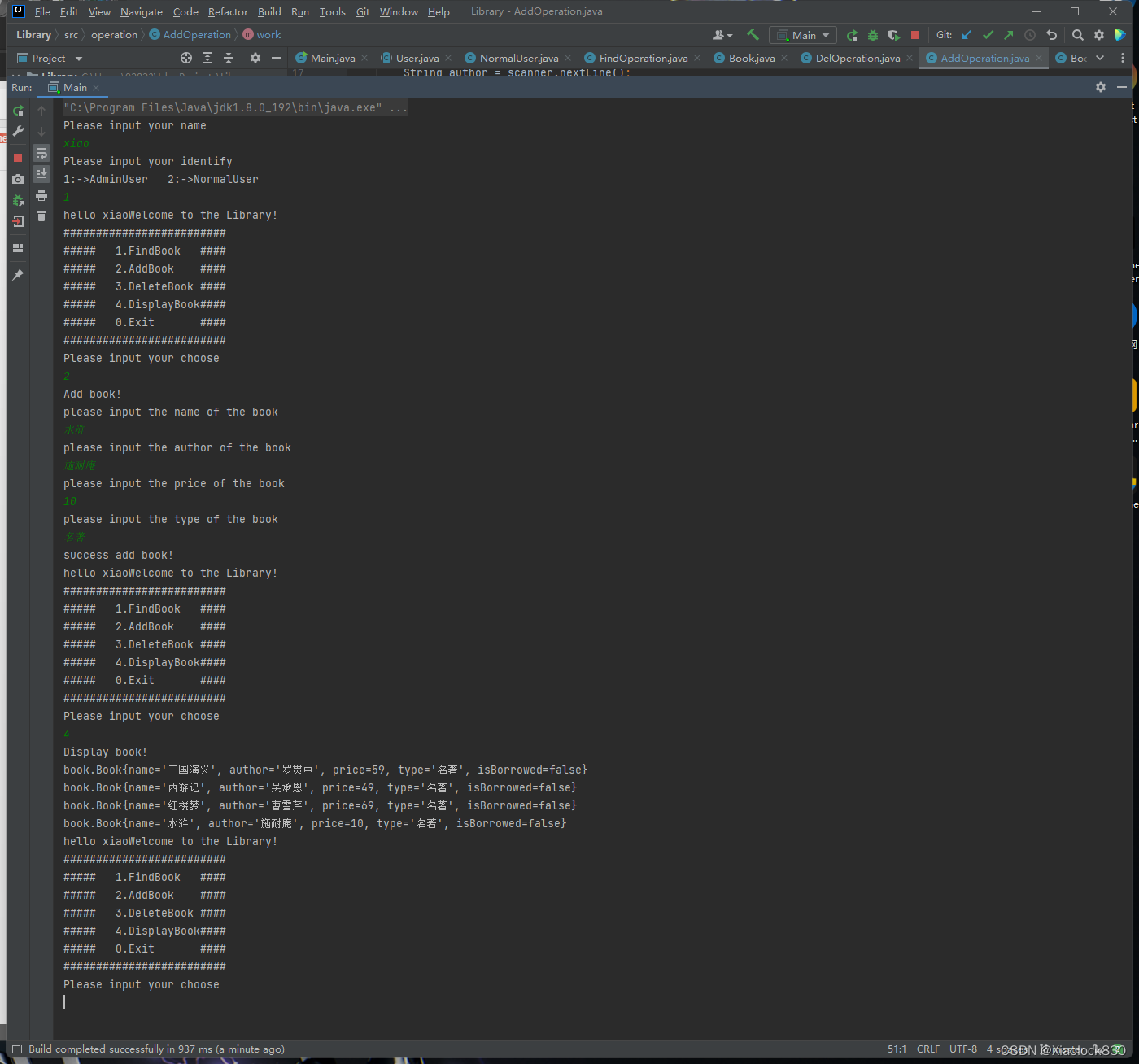Rerun Main from the top toolbar
Screen dimensions: 1139x1064
point(852,35)
